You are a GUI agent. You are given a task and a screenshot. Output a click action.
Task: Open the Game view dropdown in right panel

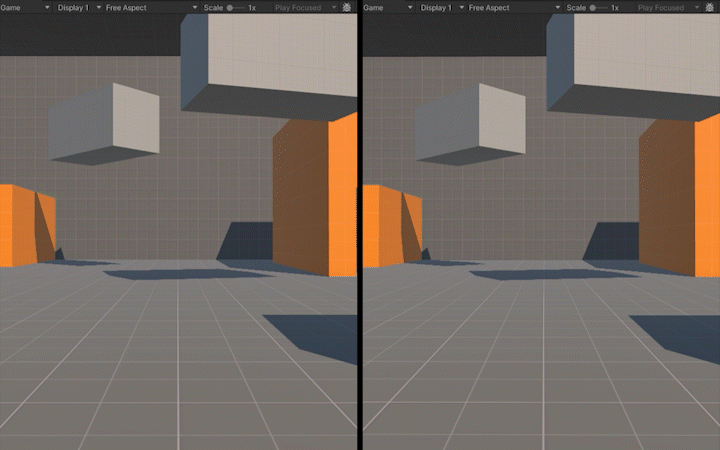(x=388, y=7)
